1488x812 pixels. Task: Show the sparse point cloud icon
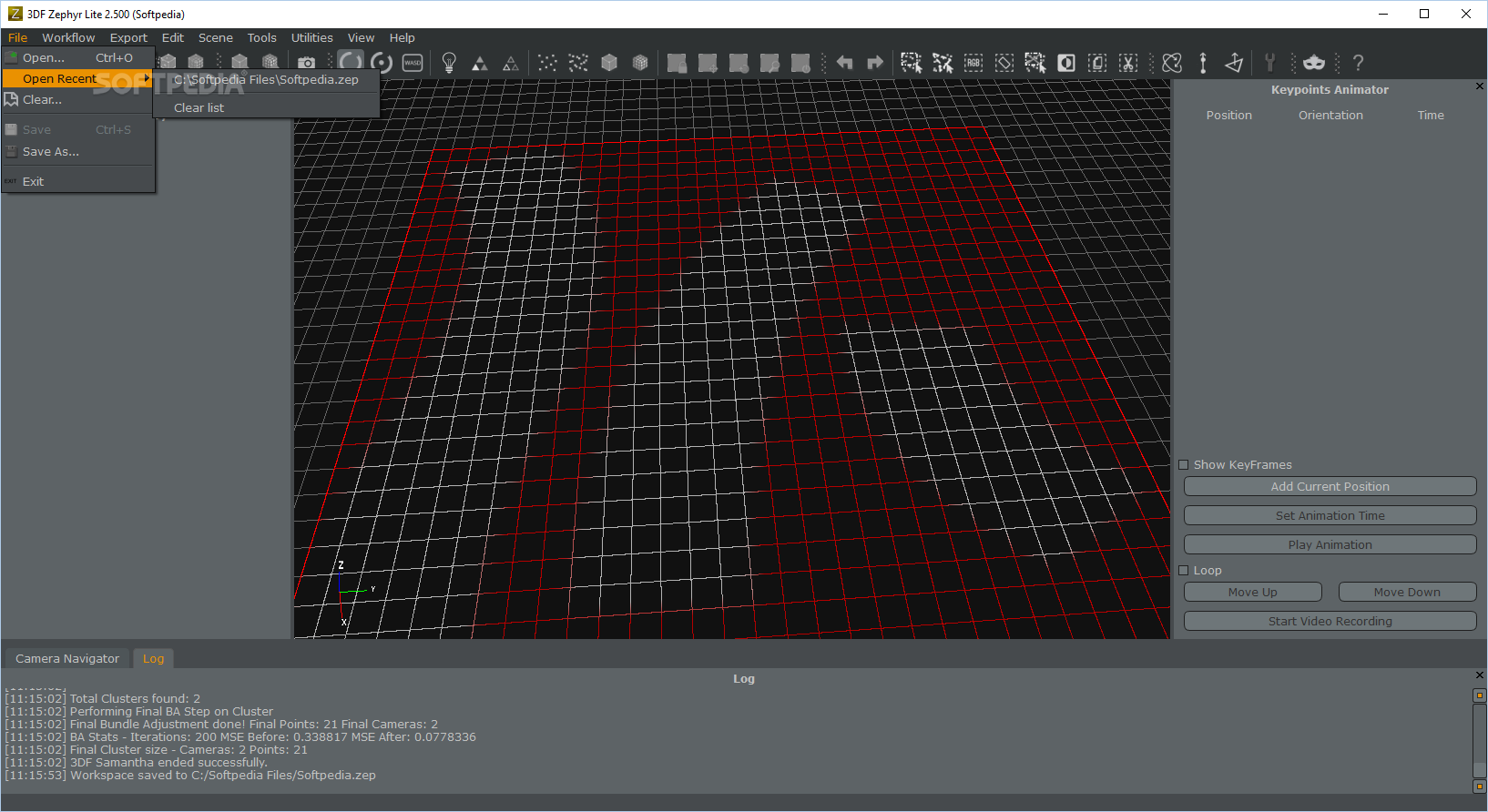click(x=547, y=63)
